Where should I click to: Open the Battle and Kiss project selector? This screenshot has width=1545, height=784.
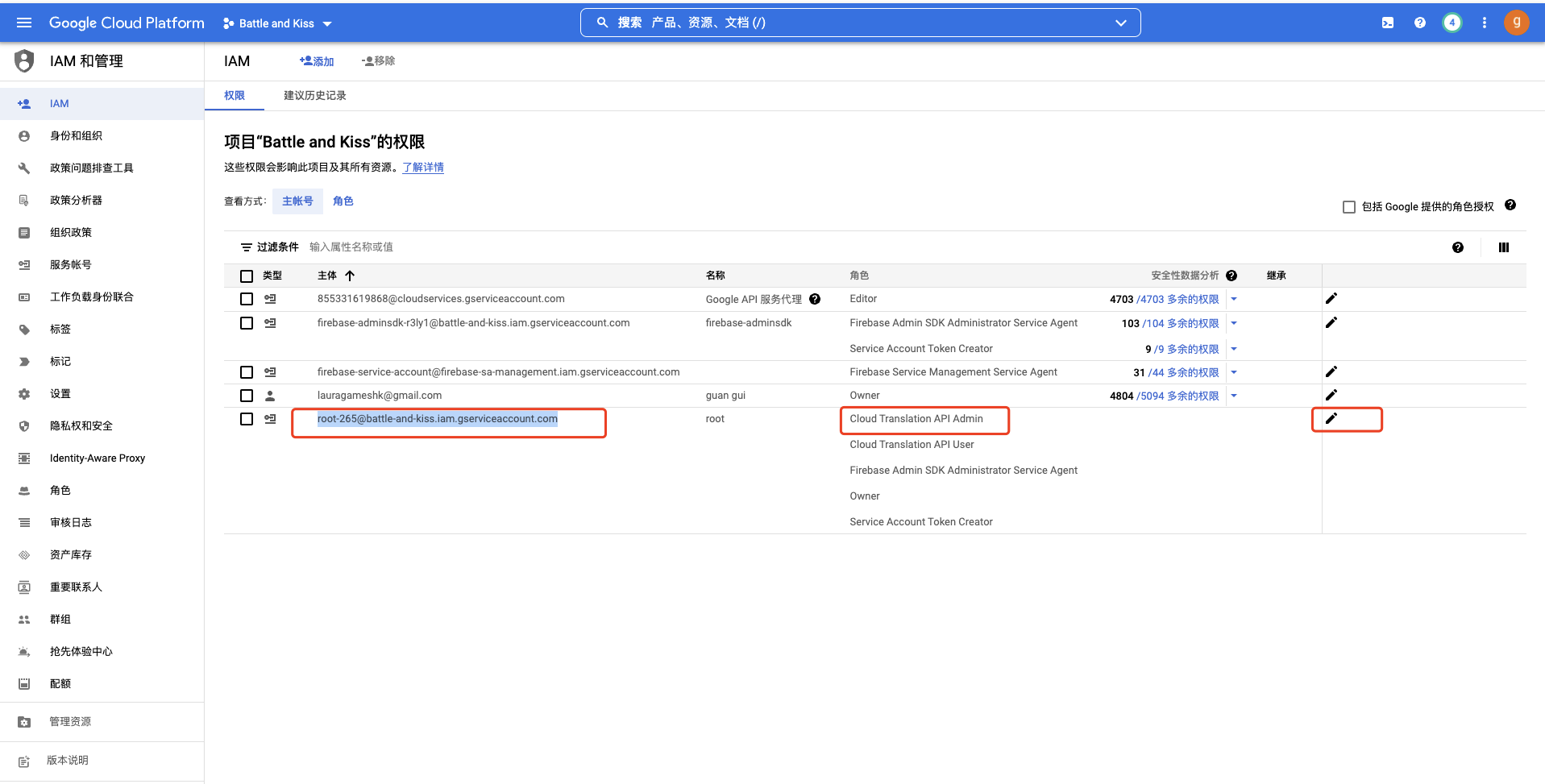click(277, 23)
